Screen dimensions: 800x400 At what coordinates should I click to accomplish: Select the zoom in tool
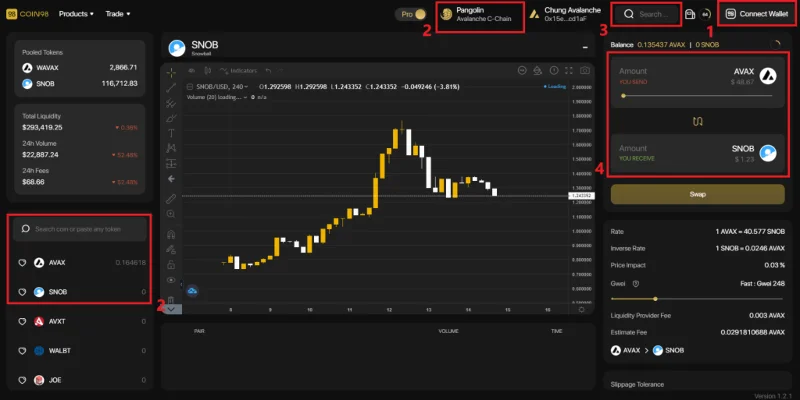(171, 214)
